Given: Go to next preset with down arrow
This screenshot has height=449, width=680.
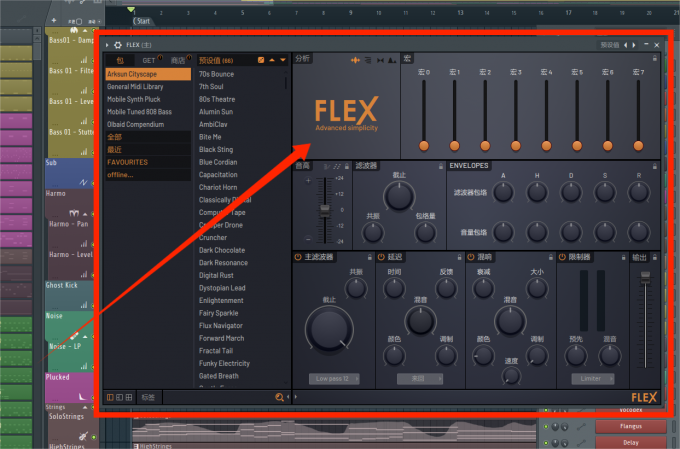Looking at the screenshot, I should click(x=283, y=60).
